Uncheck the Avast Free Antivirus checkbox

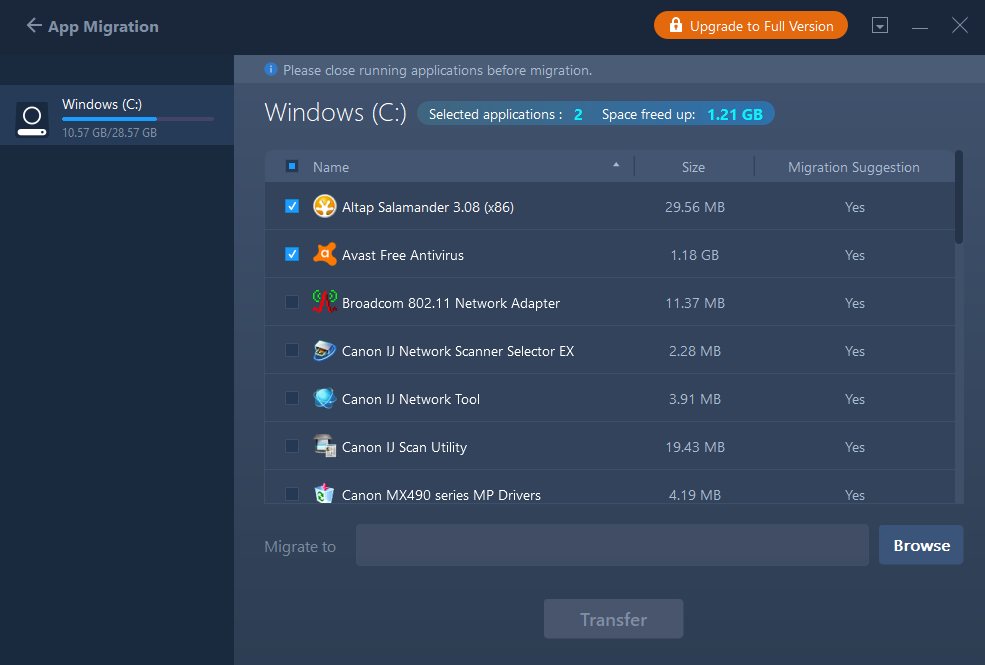coord(292,255)
